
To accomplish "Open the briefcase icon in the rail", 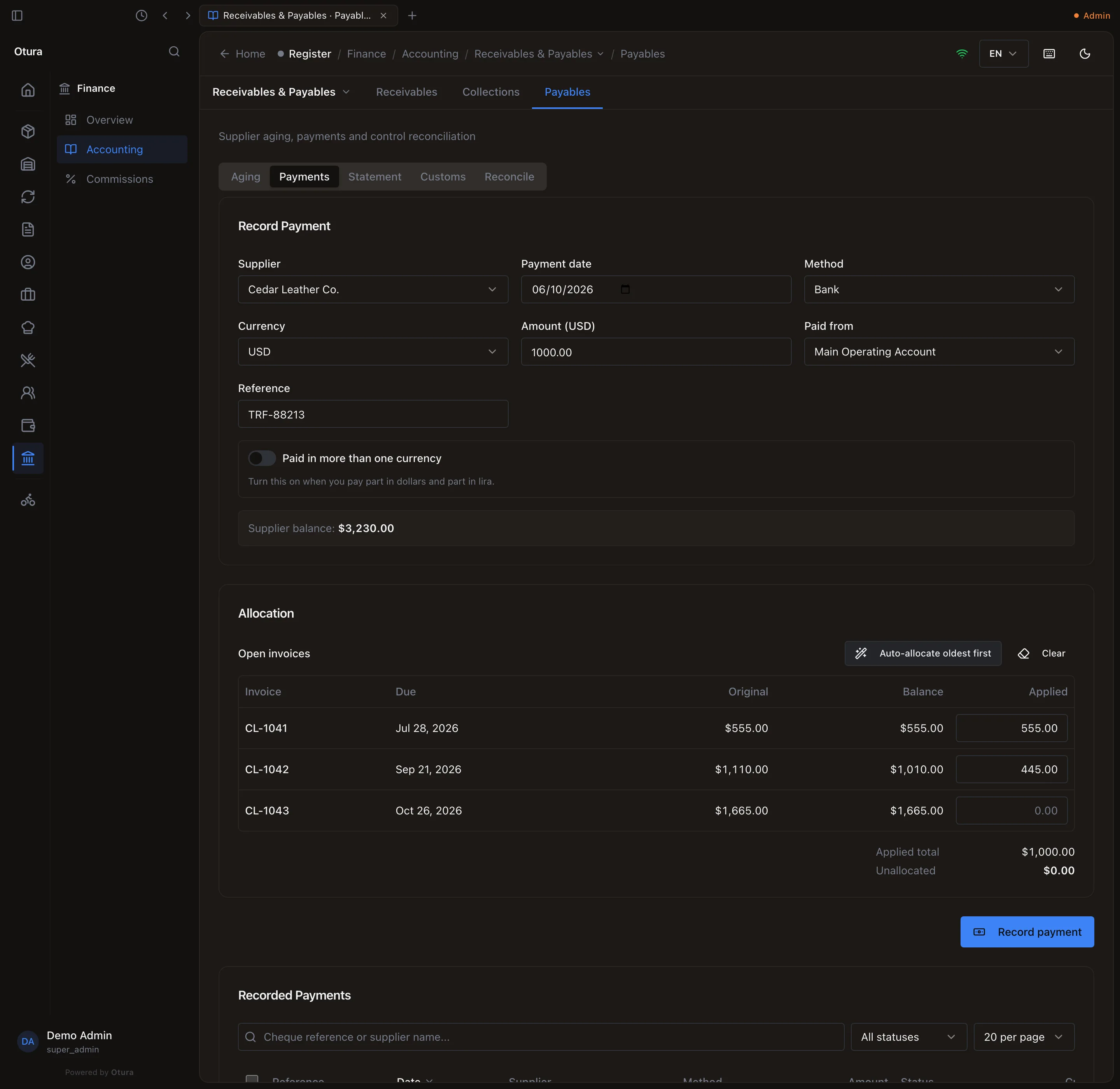I will pyautogui.click(x=28, y=294).
